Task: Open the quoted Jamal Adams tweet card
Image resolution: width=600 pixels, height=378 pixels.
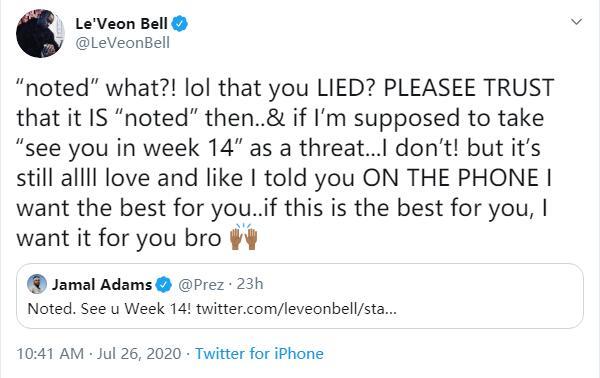Action: pos(300,296)
